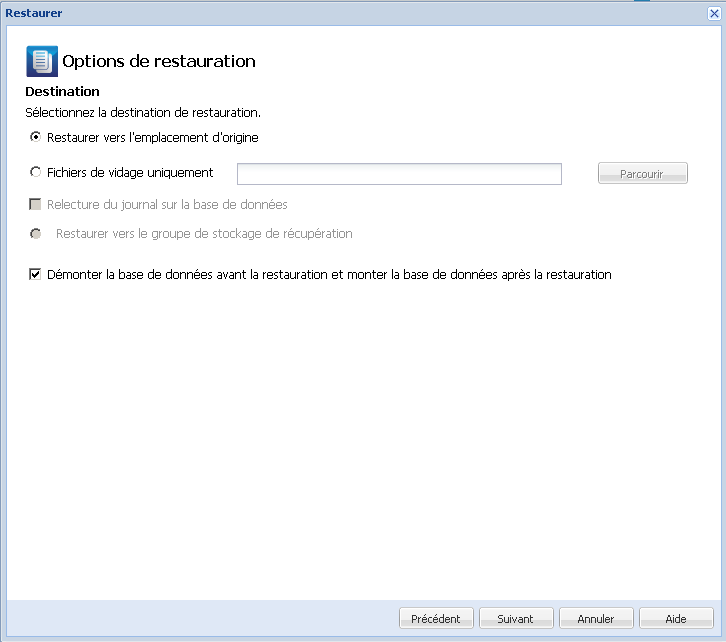Select Restaurer vers l'emplacement d'origine option
726x642 pixels.
coord(35,137)
